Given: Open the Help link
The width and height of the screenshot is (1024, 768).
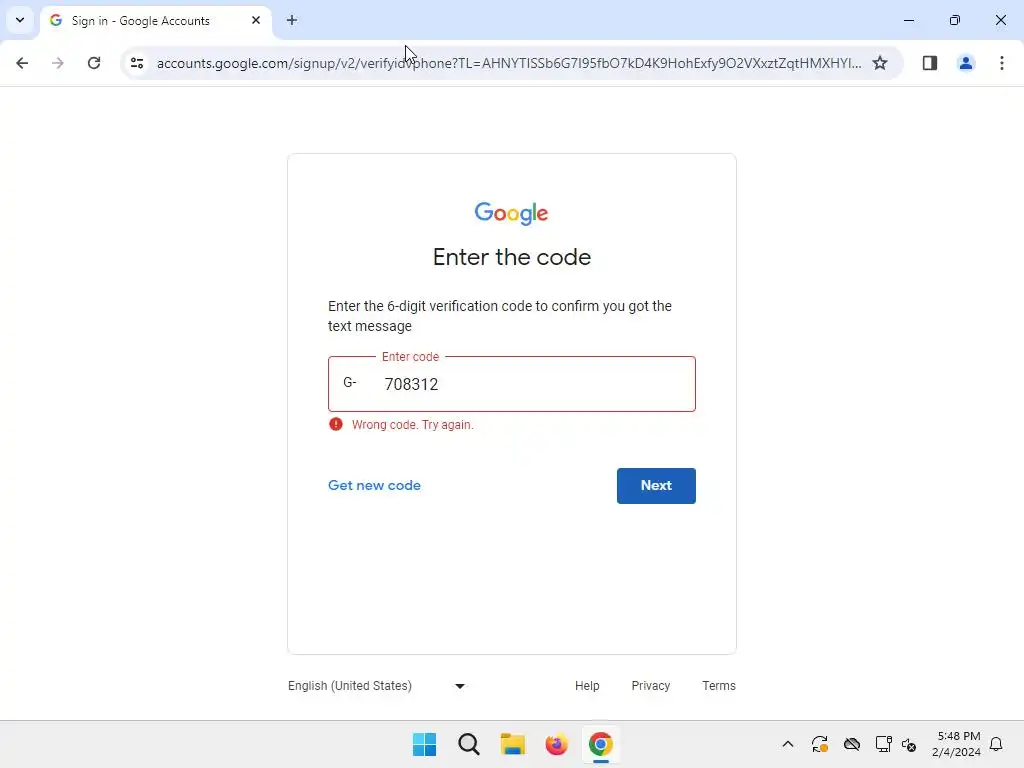Looking at the screenshot, I should pyautogui.click(x=587, y=686).
